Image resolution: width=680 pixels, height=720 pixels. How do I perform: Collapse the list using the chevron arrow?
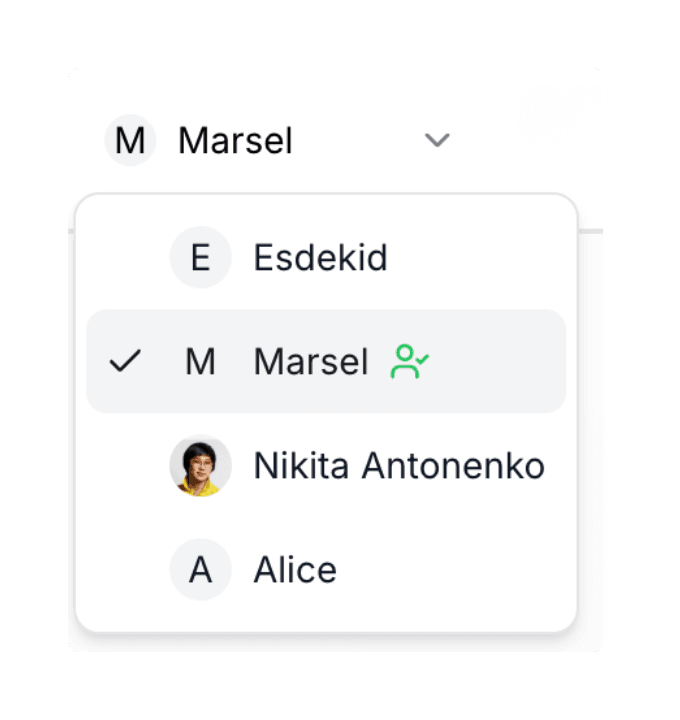(x=437, y=140)
